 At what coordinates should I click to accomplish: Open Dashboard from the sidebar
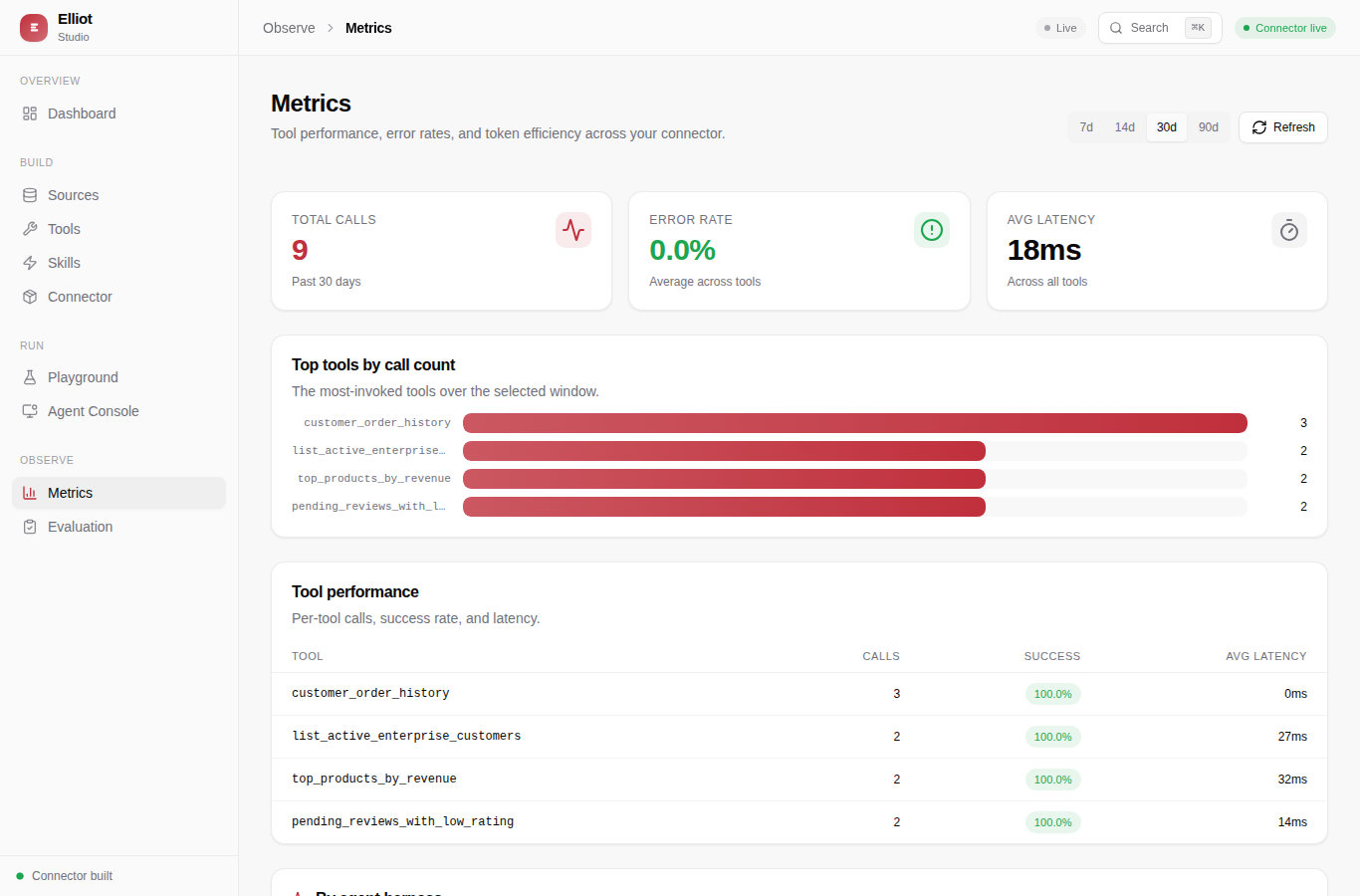click(119, 113)
